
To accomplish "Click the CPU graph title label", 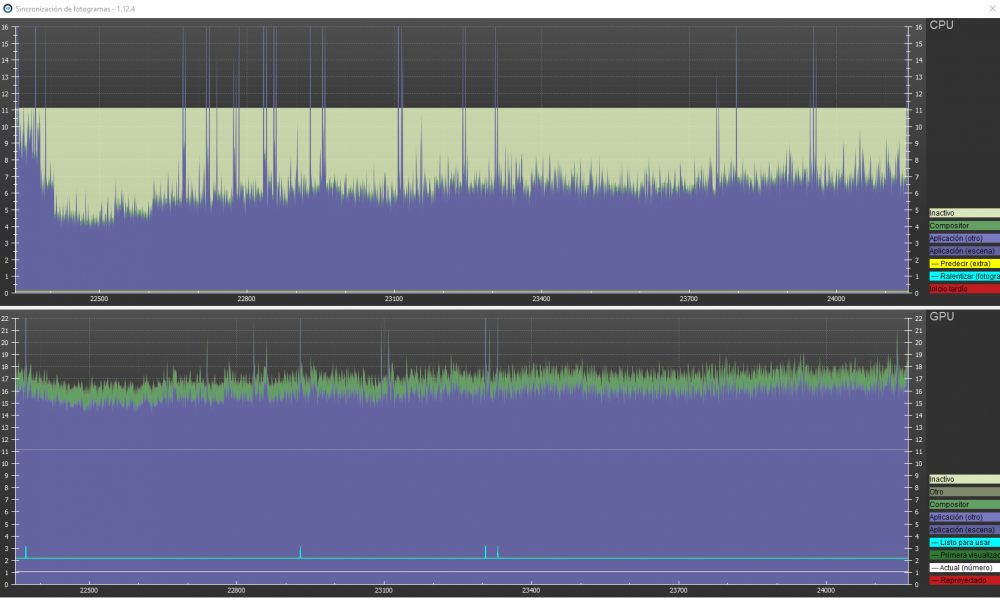I will click(x=941, y=25).
